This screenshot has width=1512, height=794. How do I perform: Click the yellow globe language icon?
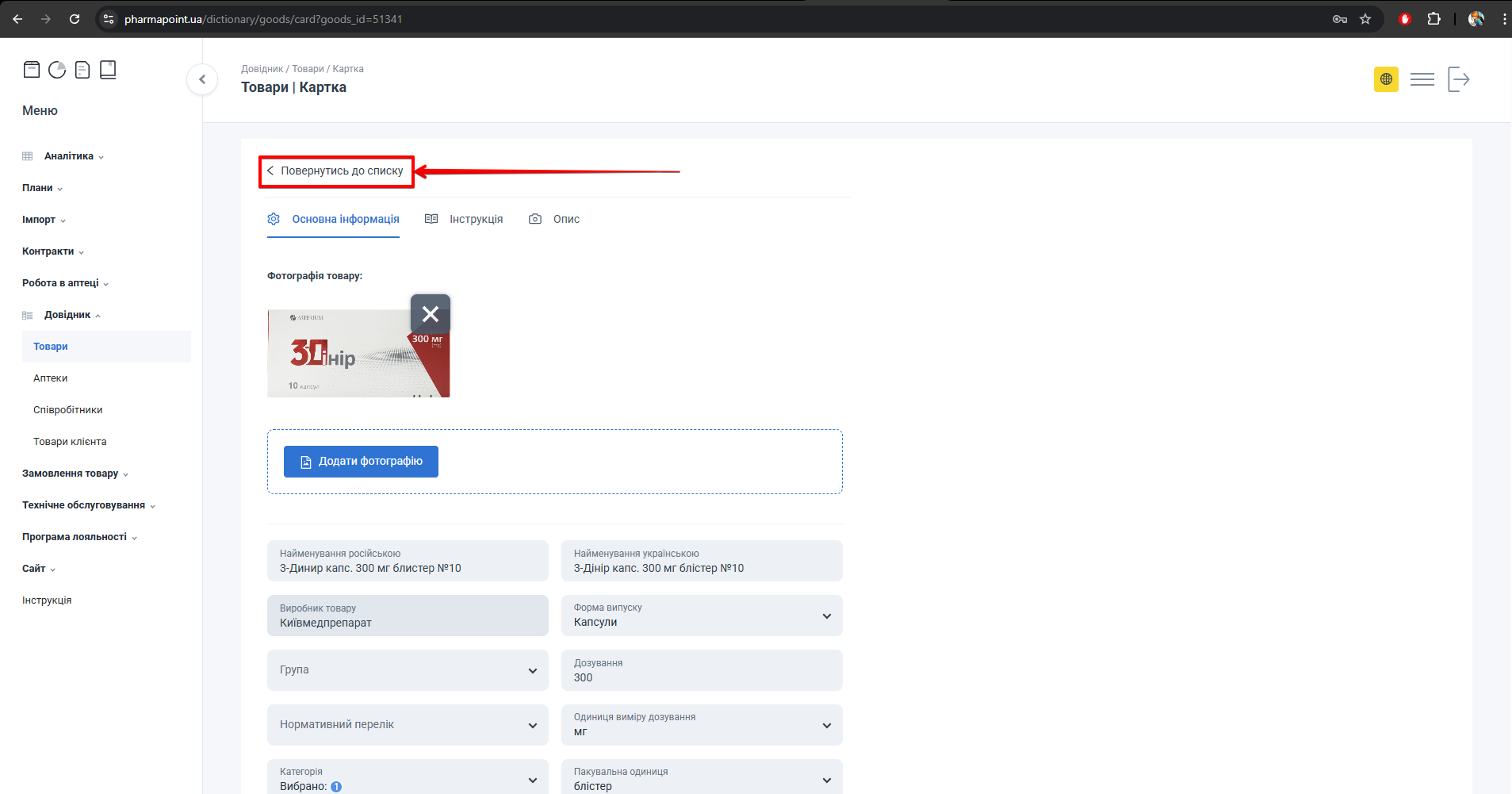coord(1386,79)
